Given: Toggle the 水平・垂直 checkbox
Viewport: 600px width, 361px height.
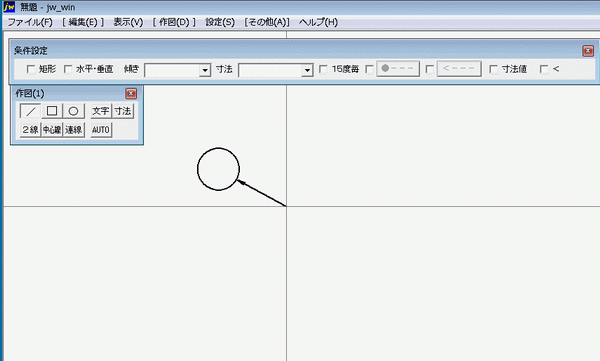Looking at the screenshot, I should point(68,69).
